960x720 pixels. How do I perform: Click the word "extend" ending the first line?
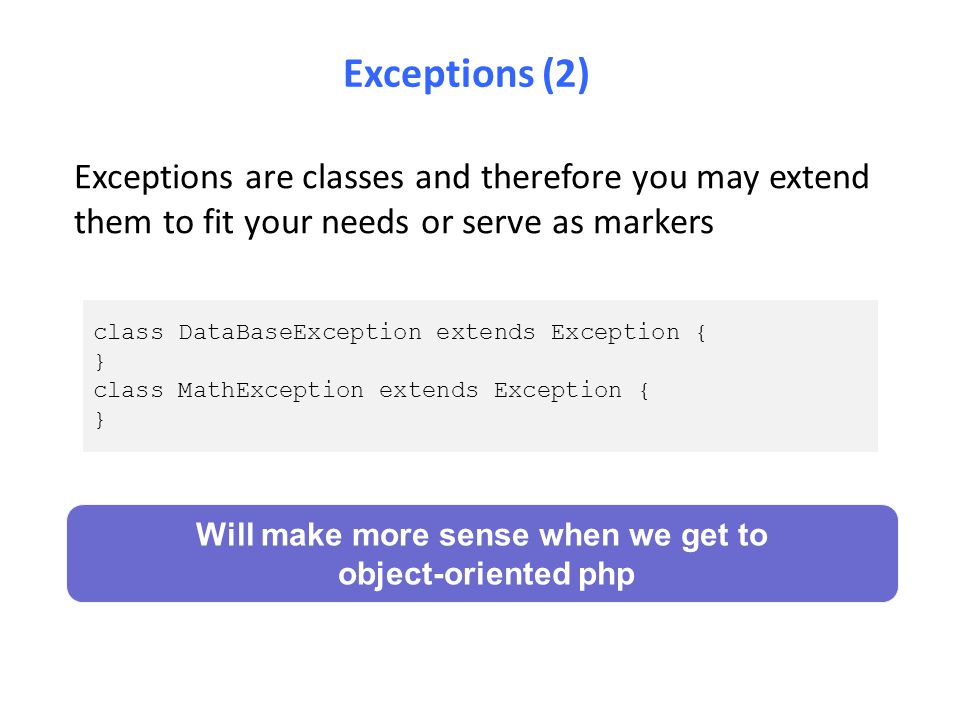pyautogui.click(x=819, y=177)
